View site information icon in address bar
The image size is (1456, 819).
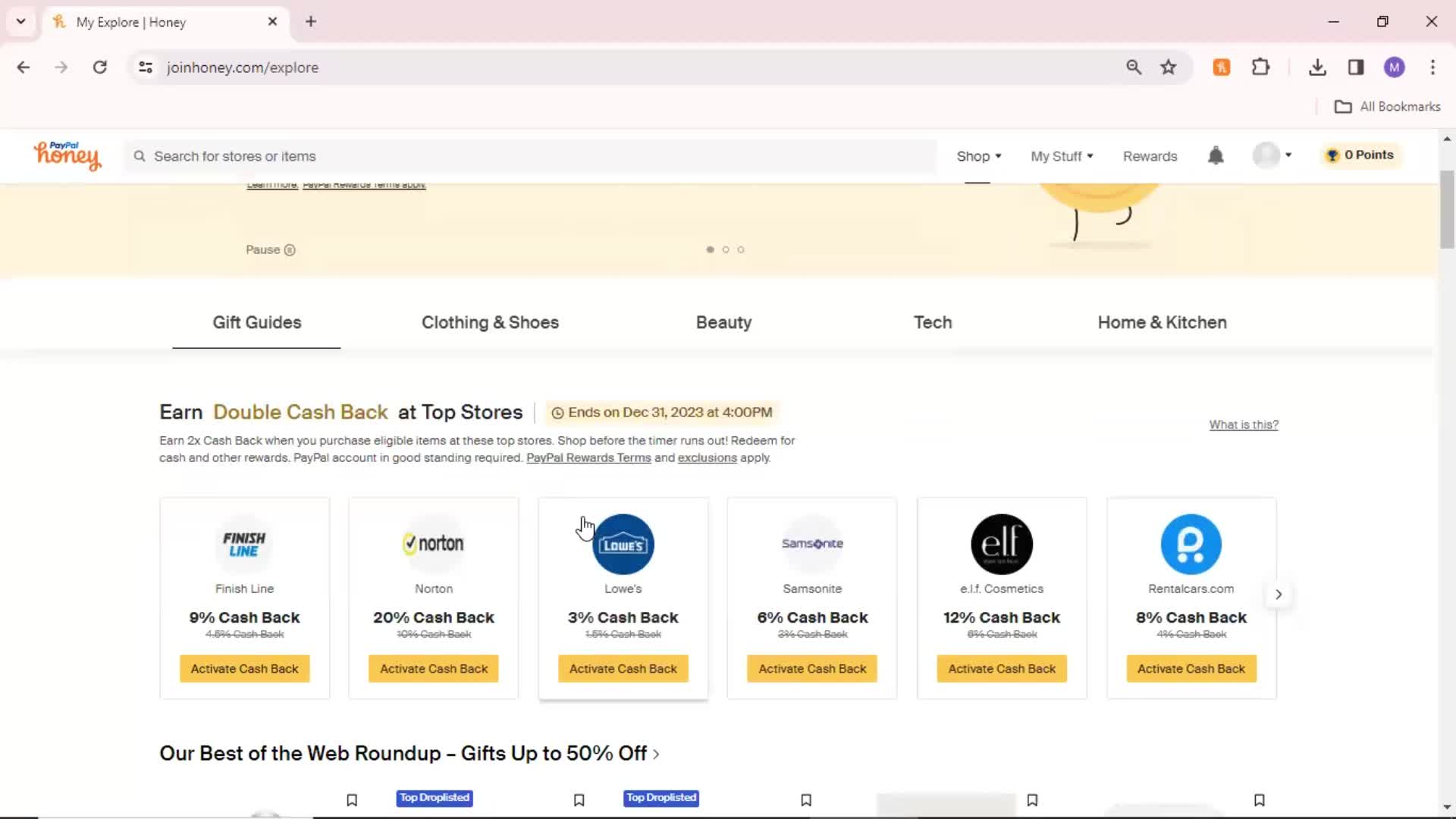click(x=146, y=67)
